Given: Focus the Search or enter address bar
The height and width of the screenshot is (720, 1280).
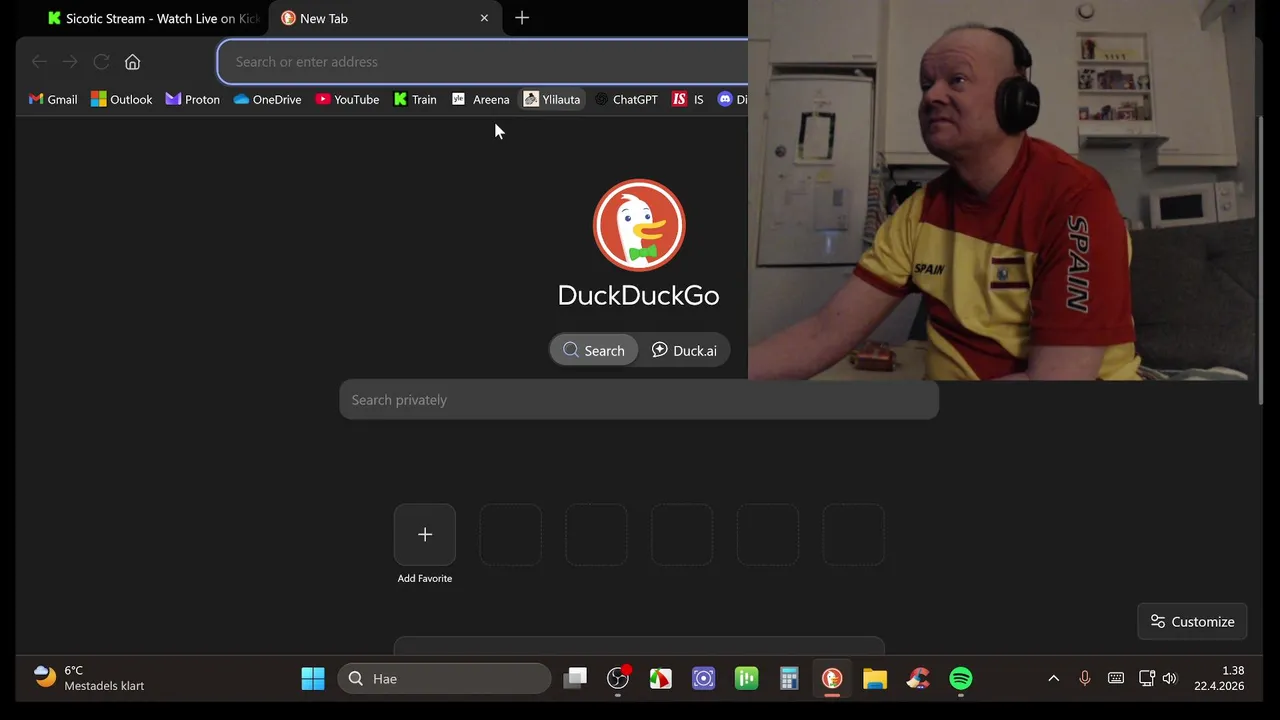Looking at the screenshot, I should [483, 62].
